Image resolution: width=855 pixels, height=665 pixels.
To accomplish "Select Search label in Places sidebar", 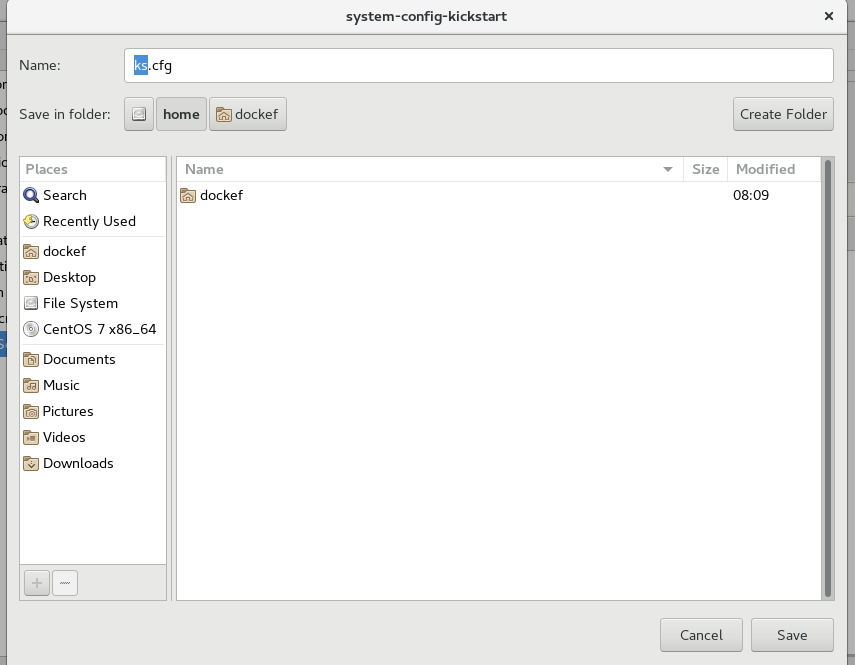I will tap(65, 195).
